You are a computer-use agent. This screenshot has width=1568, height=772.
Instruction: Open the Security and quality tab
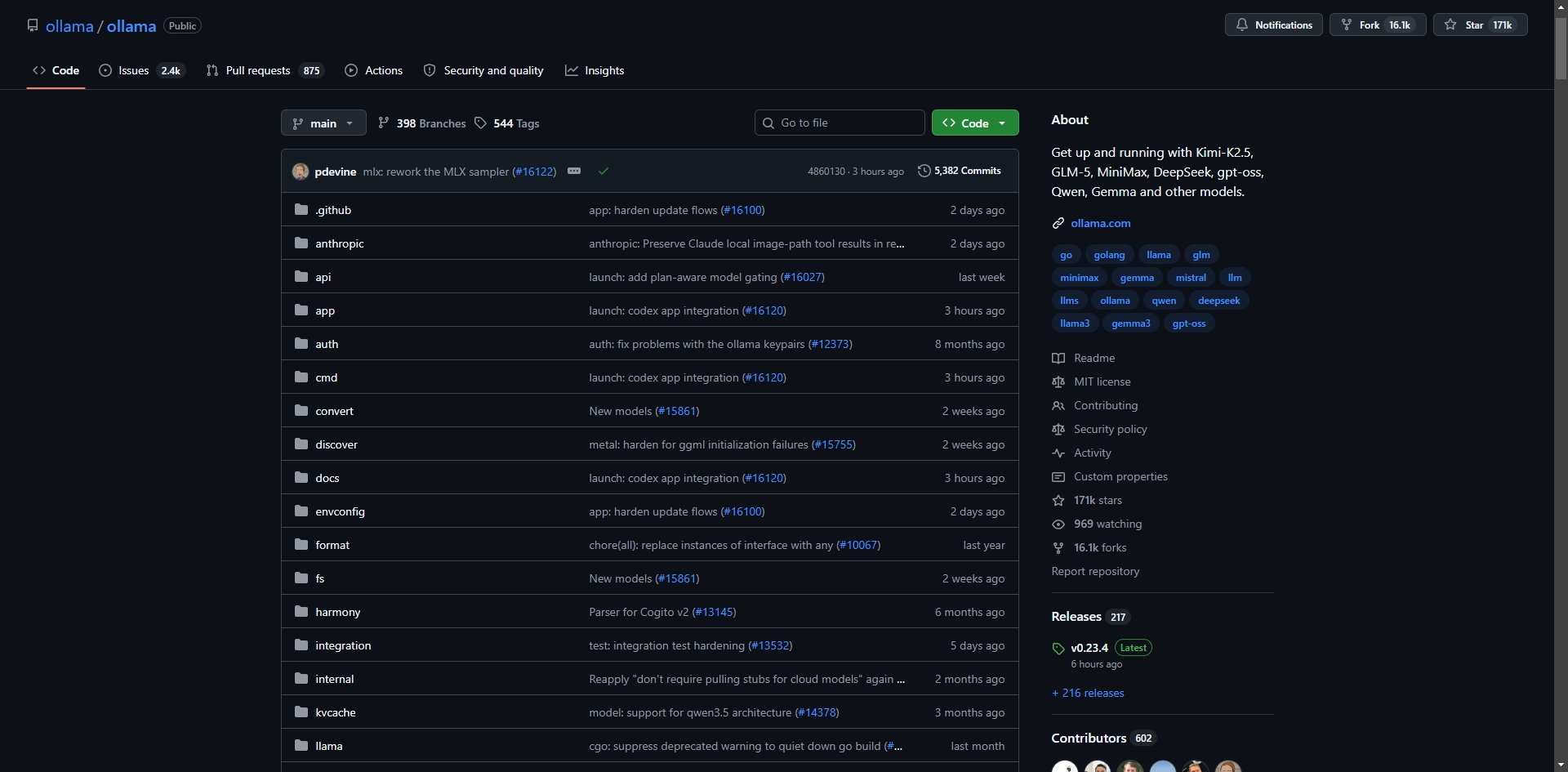pos(483,71)
